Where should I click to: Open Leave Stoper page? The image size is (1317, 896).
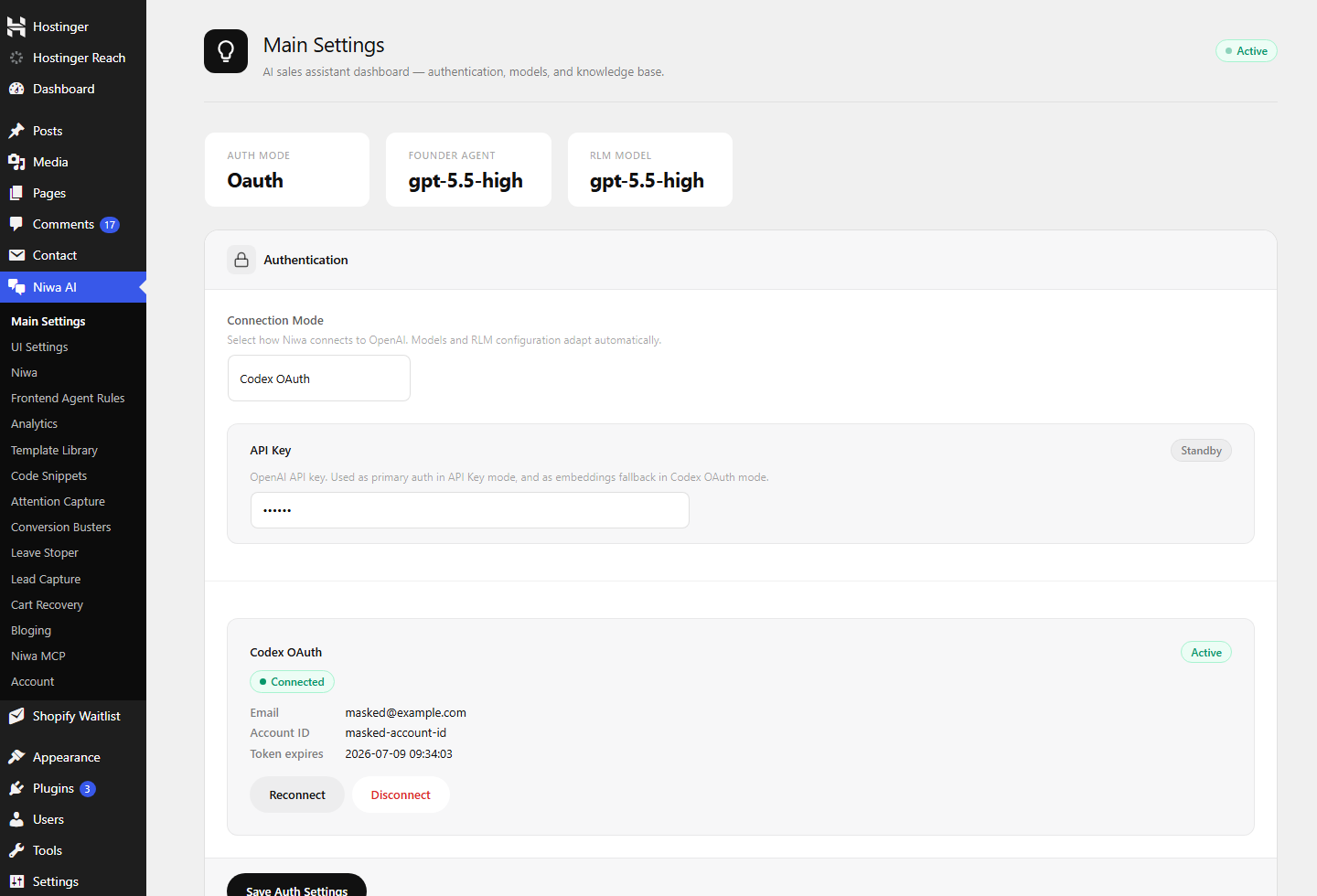point(44,552)
